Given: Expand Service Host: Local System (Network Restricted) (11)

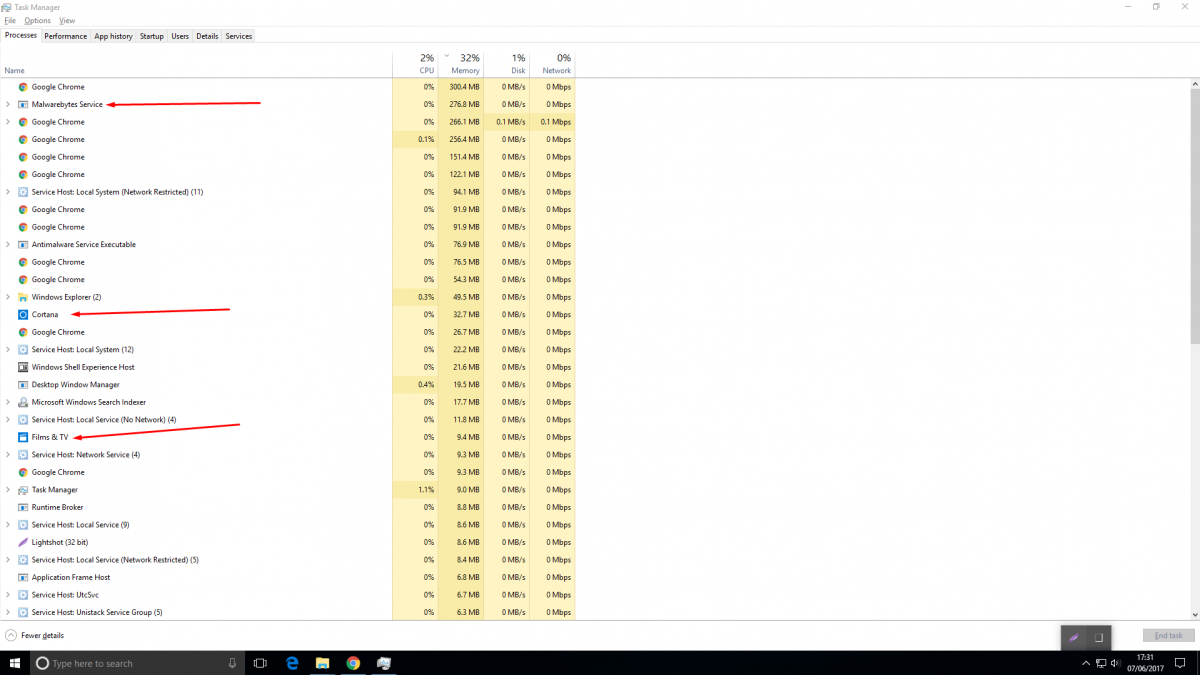Looking at the screenshot, I should pyautogui.click(x=8, y=192).
